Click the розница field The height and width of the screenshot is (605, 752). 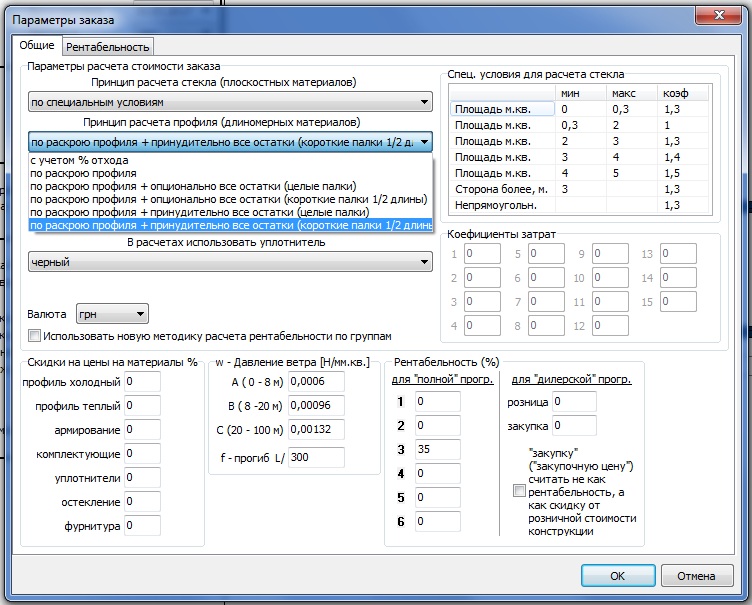point(574,402)
